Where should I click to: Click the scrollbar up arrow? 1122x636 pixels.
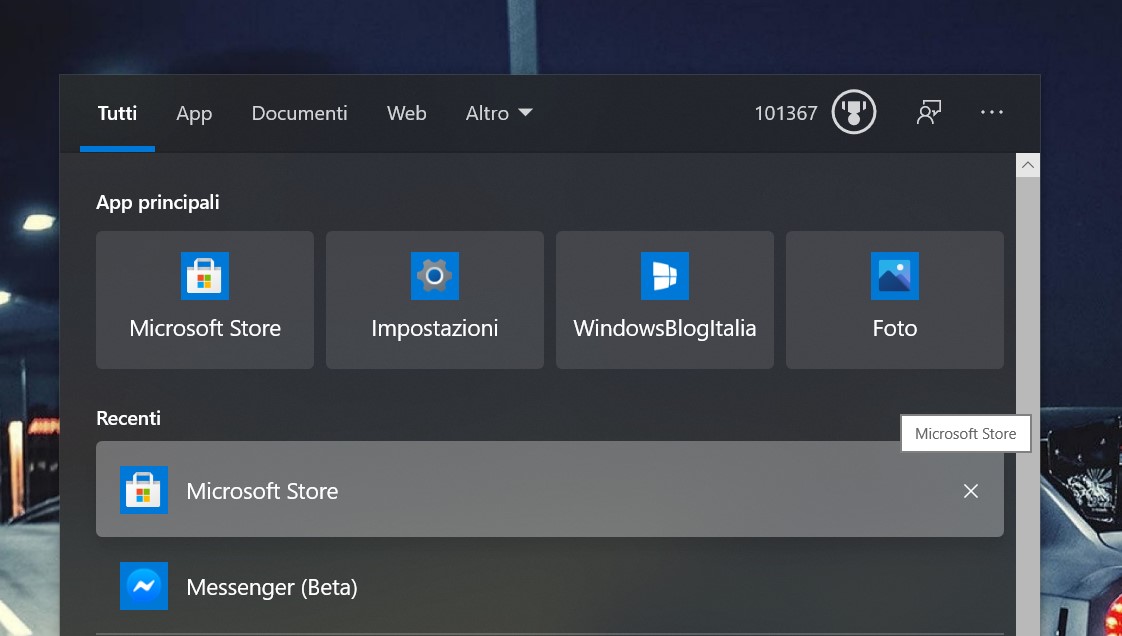1028,165
